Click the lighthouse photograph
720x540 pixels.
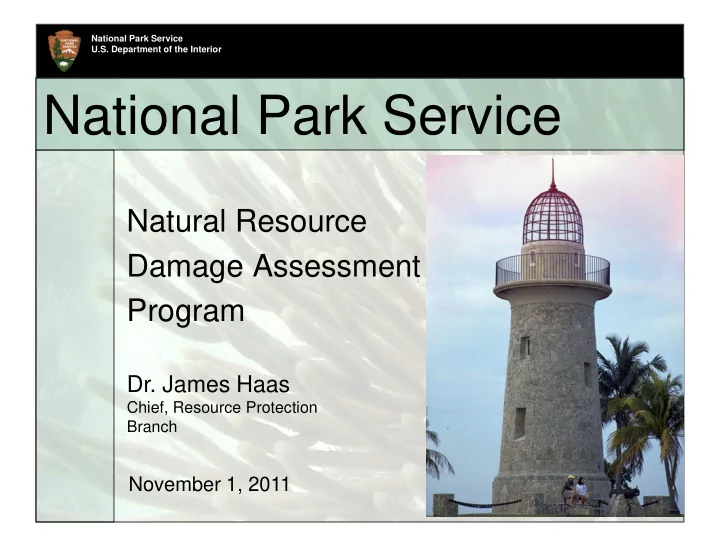coord(555,336)
